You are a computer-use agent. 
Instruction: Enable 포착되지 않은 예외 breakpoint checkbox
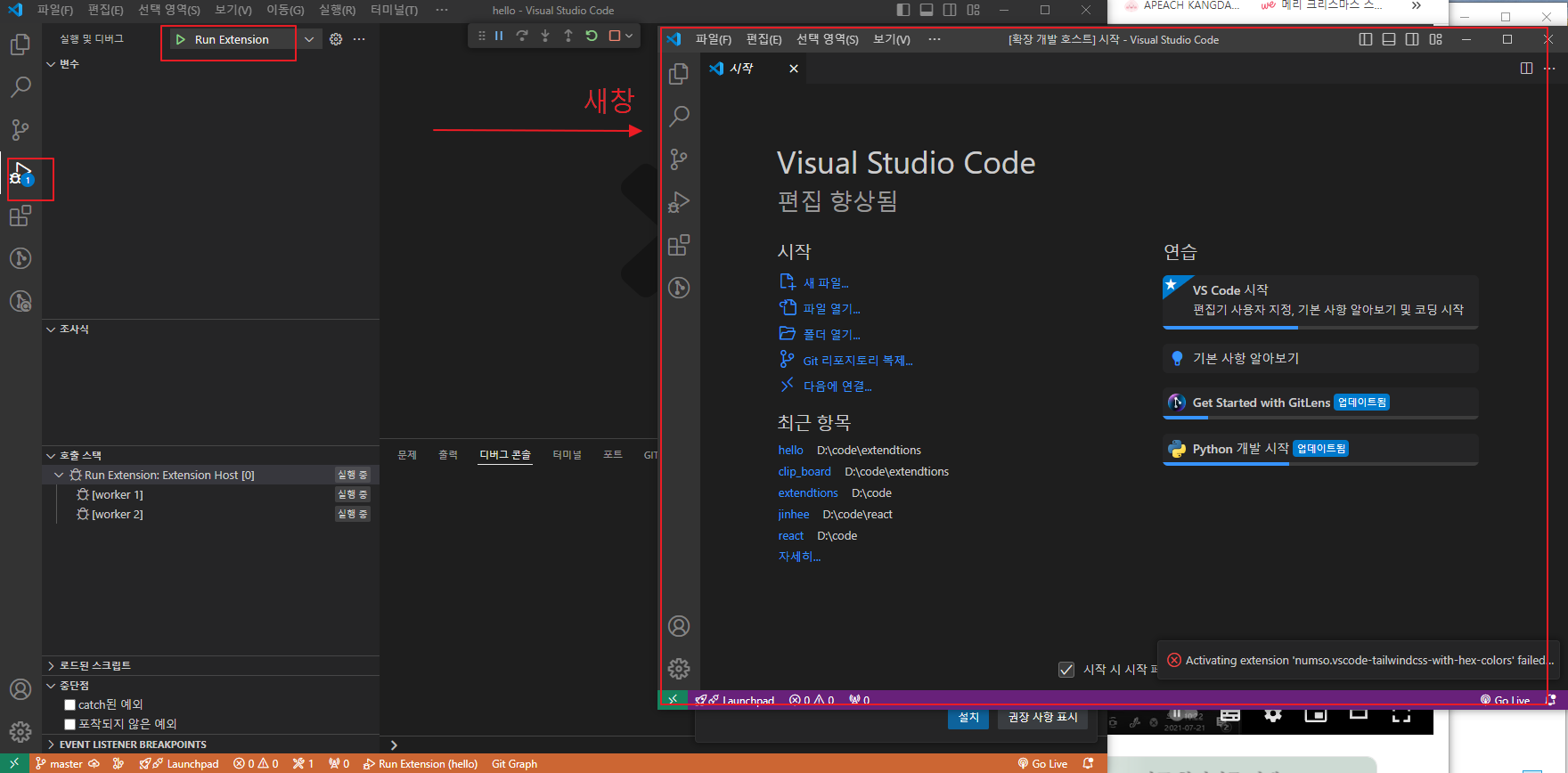[69, 724]
